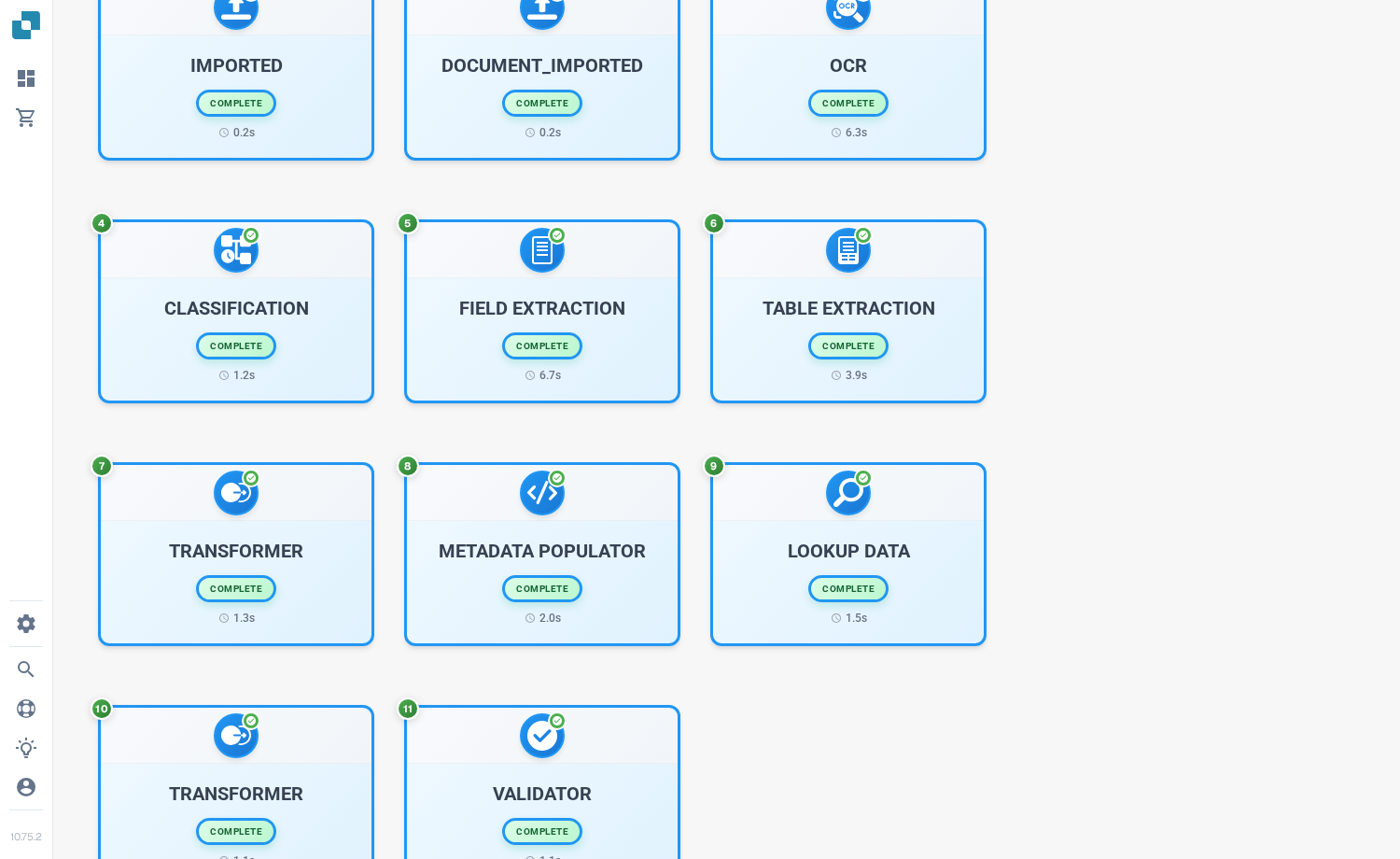Click the lightbulb ideas icon
The width and height of the screenshot is (1400, 859).
(x=26, y=748)
